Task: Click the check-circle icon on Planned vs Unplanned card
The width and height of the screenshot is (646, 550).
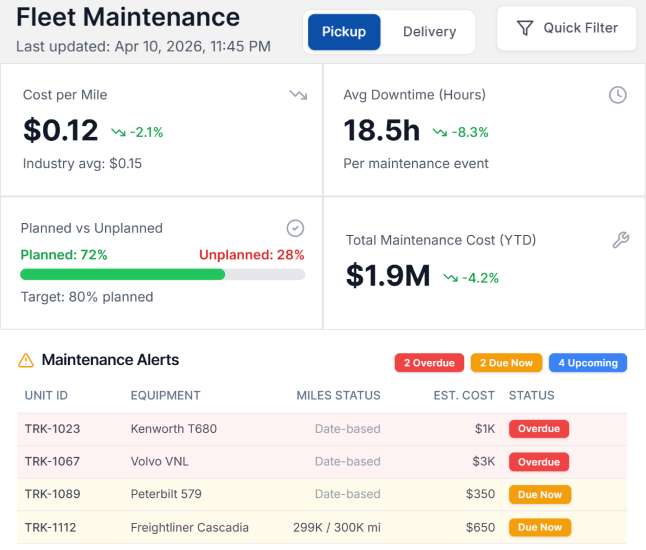Action: coord(295,228)
